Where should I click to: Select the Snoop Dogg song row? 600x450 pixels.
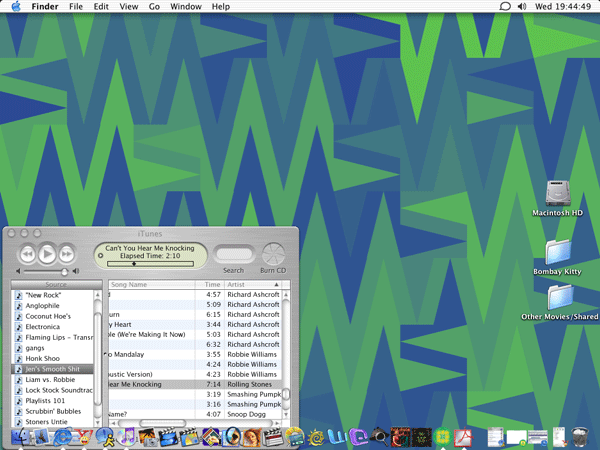click(x=195, y=414)
